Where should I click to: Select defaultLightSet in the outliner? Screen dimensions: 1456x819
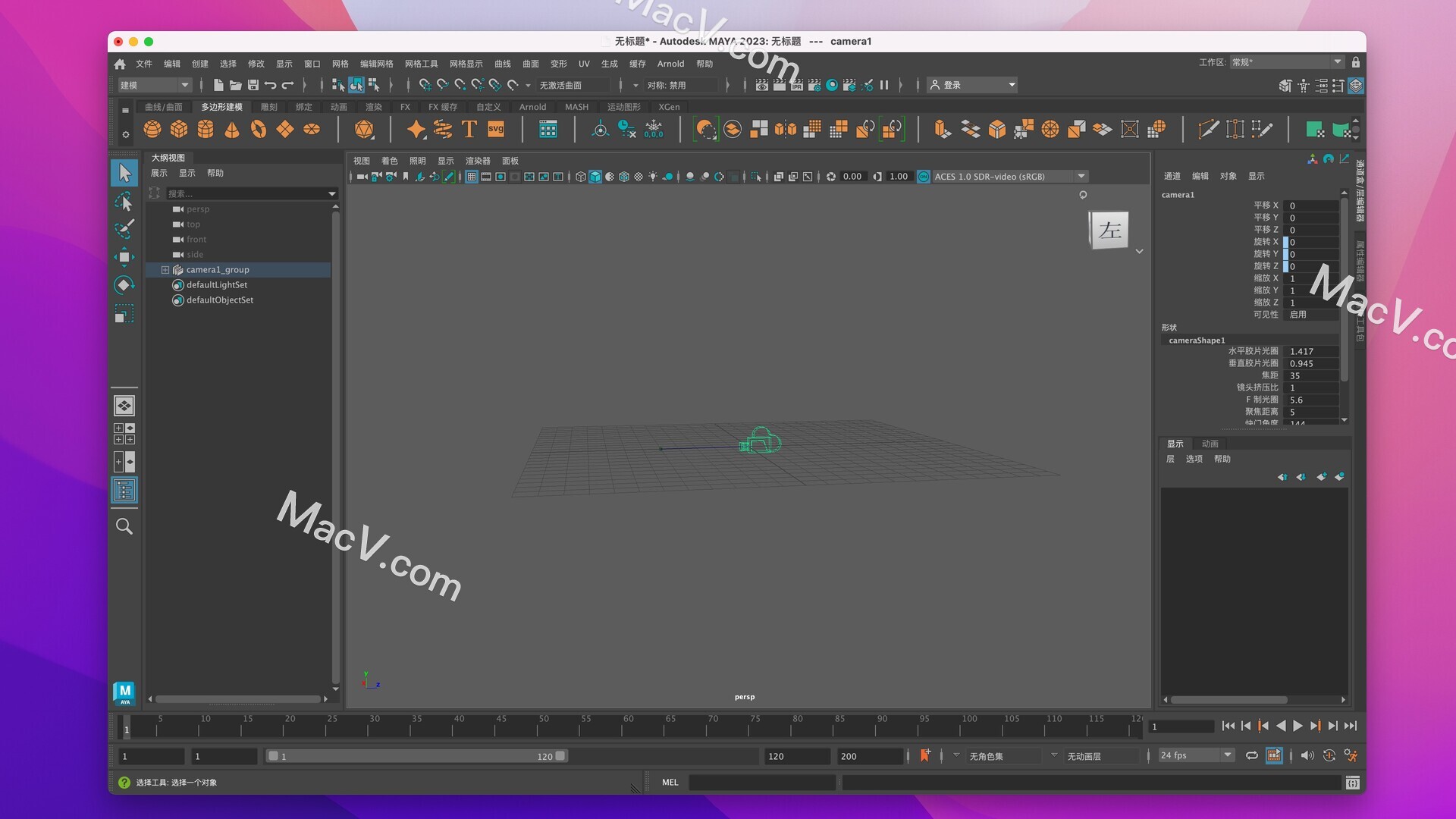(x=217, y=285)
